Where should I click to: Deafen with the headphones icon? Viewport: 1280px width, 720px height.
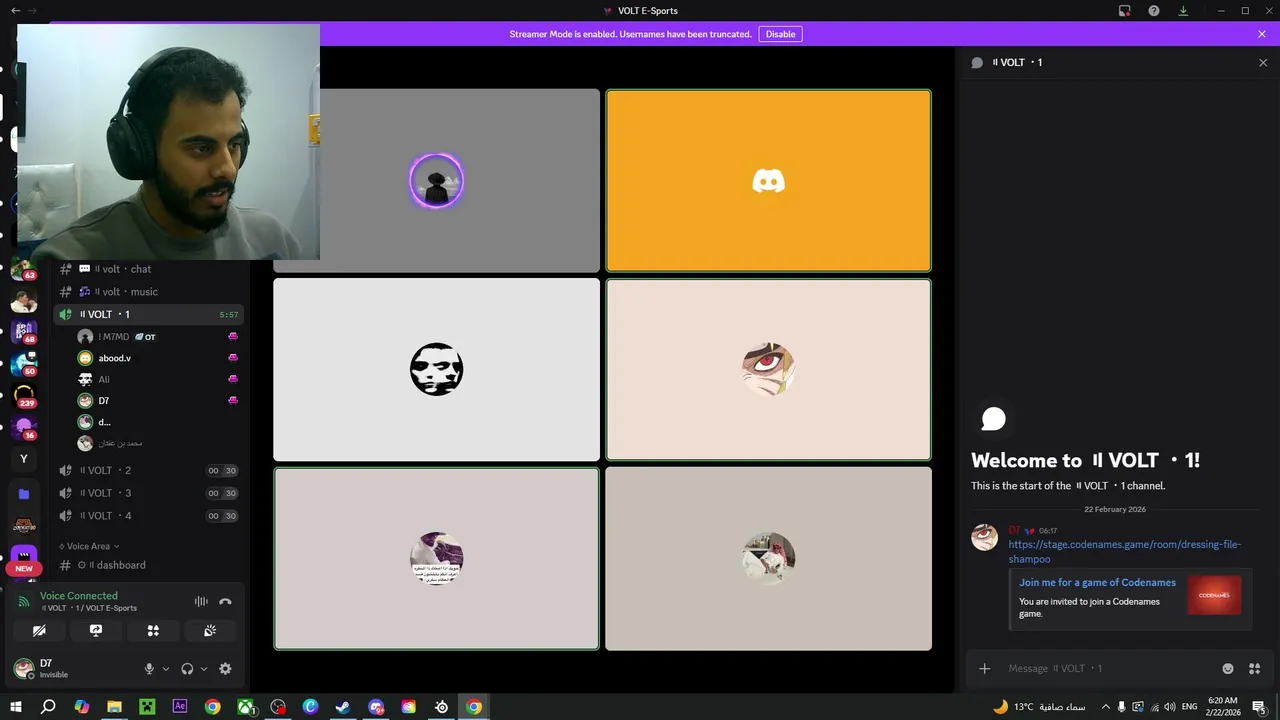coord(187,669)
